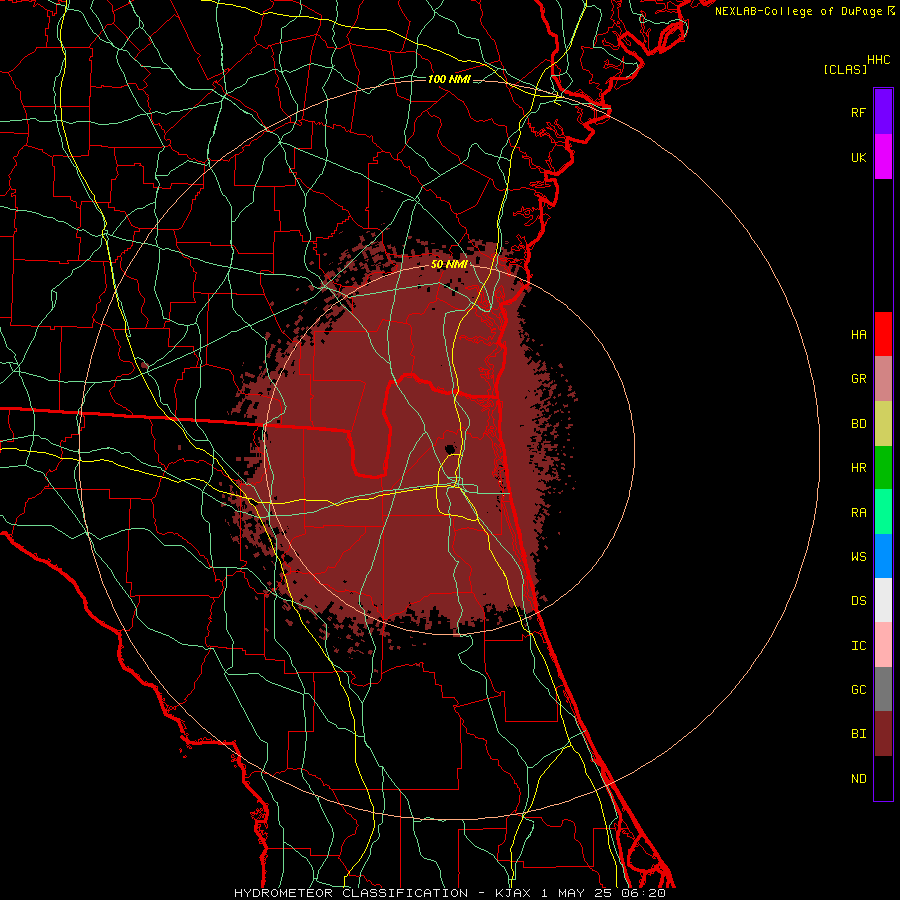Screen dimensions: 900x900
Task: Click the GC legend label
Action: (858, 690)
